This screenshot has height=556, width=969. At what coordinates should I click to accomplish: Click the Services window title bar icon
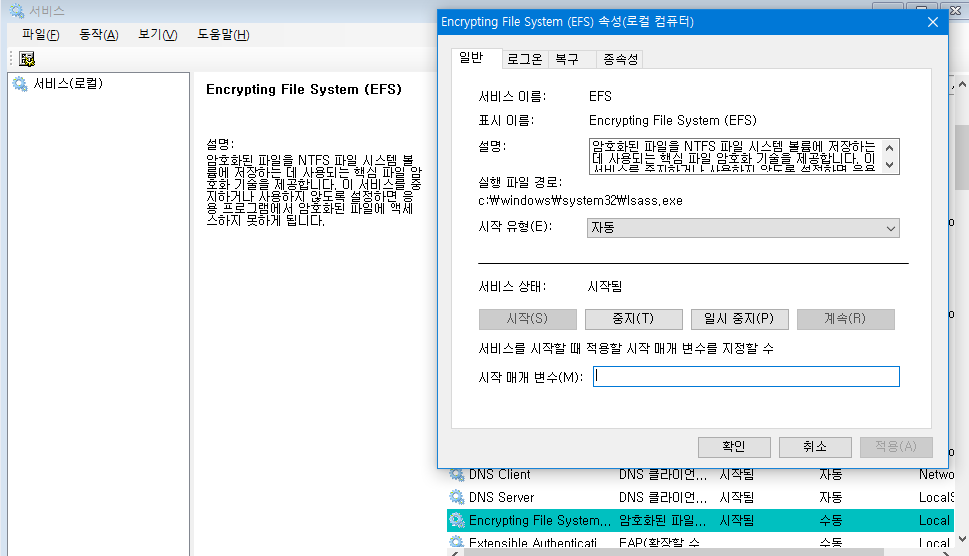17,11
